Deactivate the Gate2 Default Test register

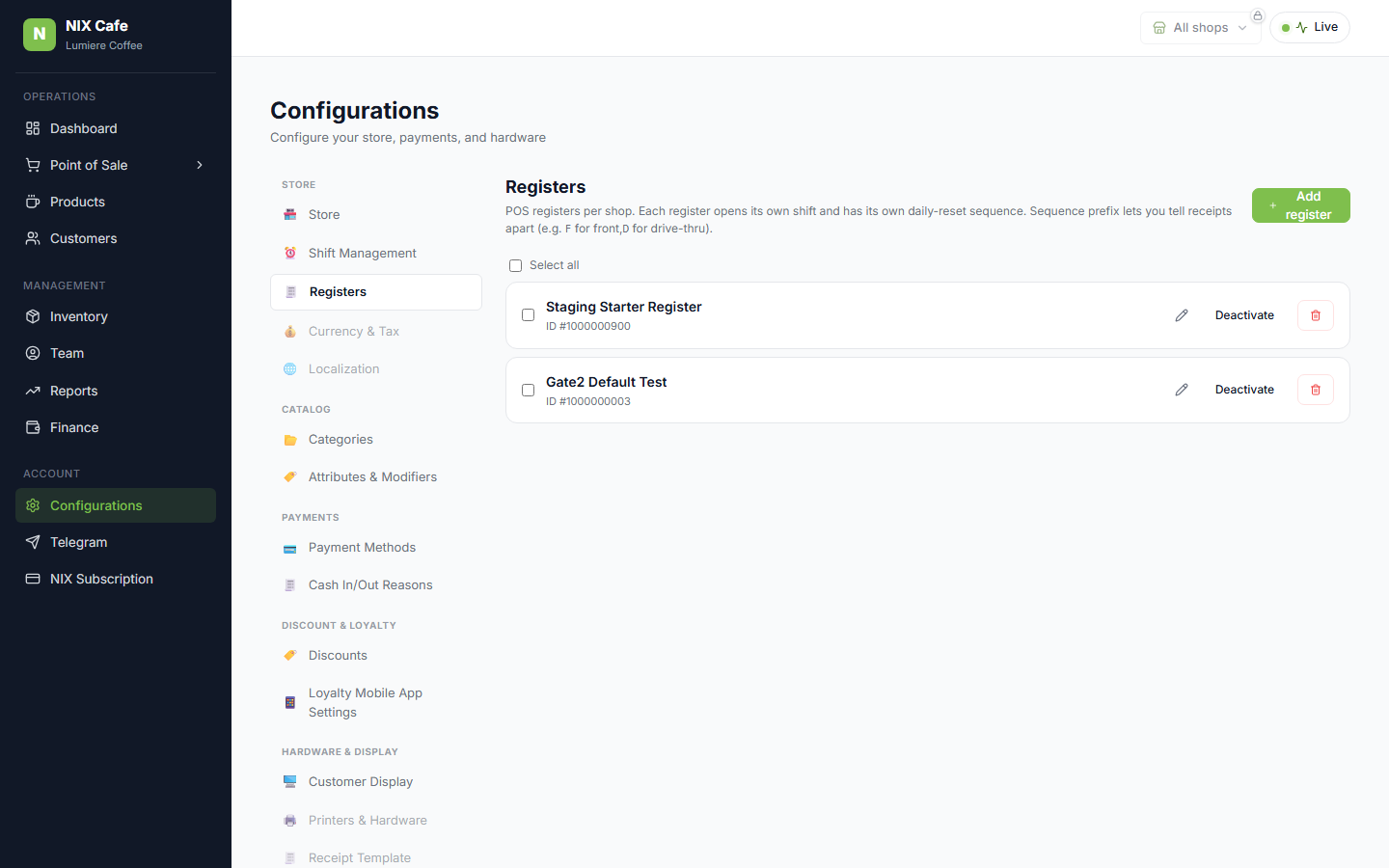coord(1244,390)
